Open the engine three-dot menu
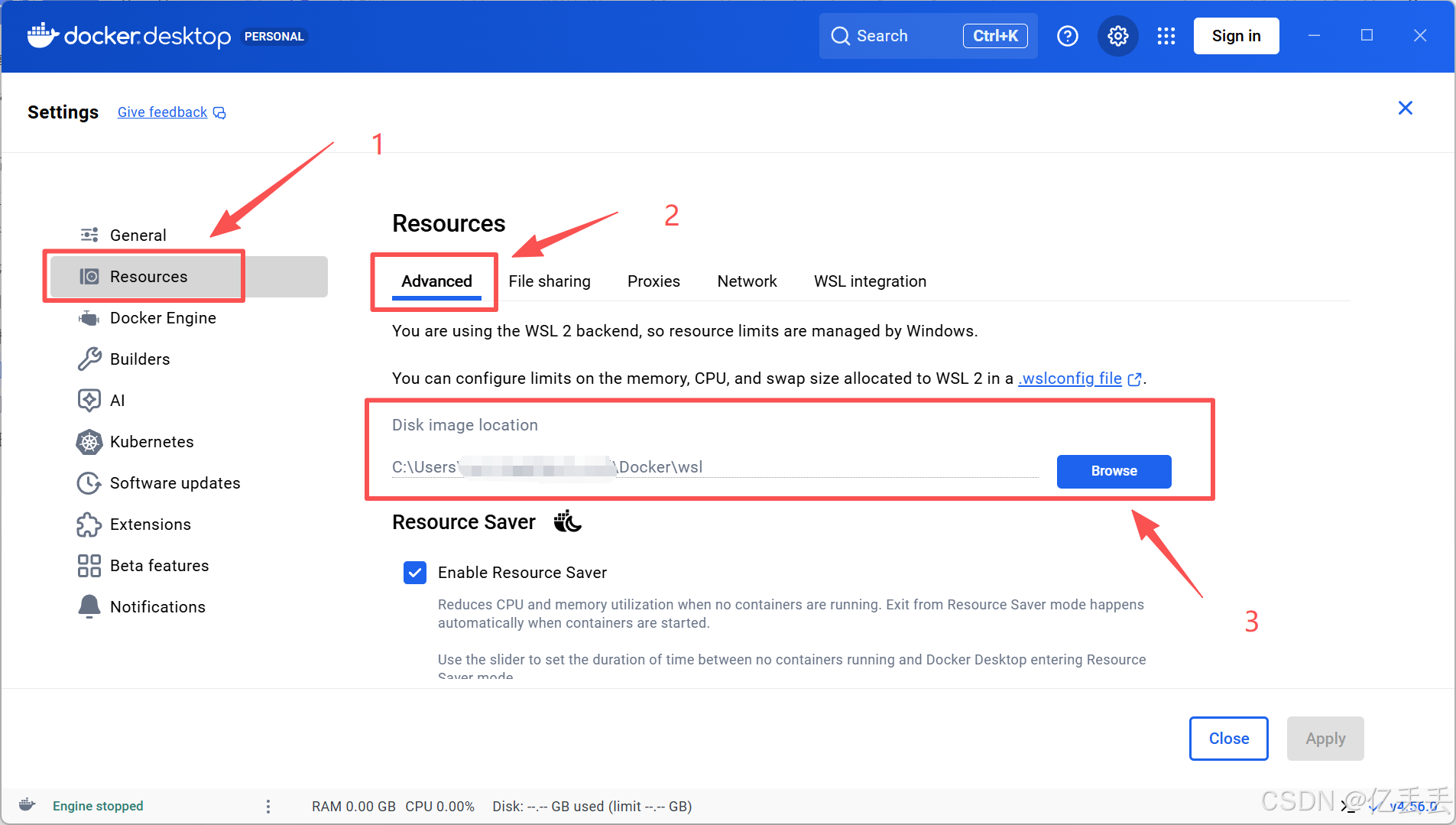The height and width of the screenshot is (825, 1456). point(268,806)
